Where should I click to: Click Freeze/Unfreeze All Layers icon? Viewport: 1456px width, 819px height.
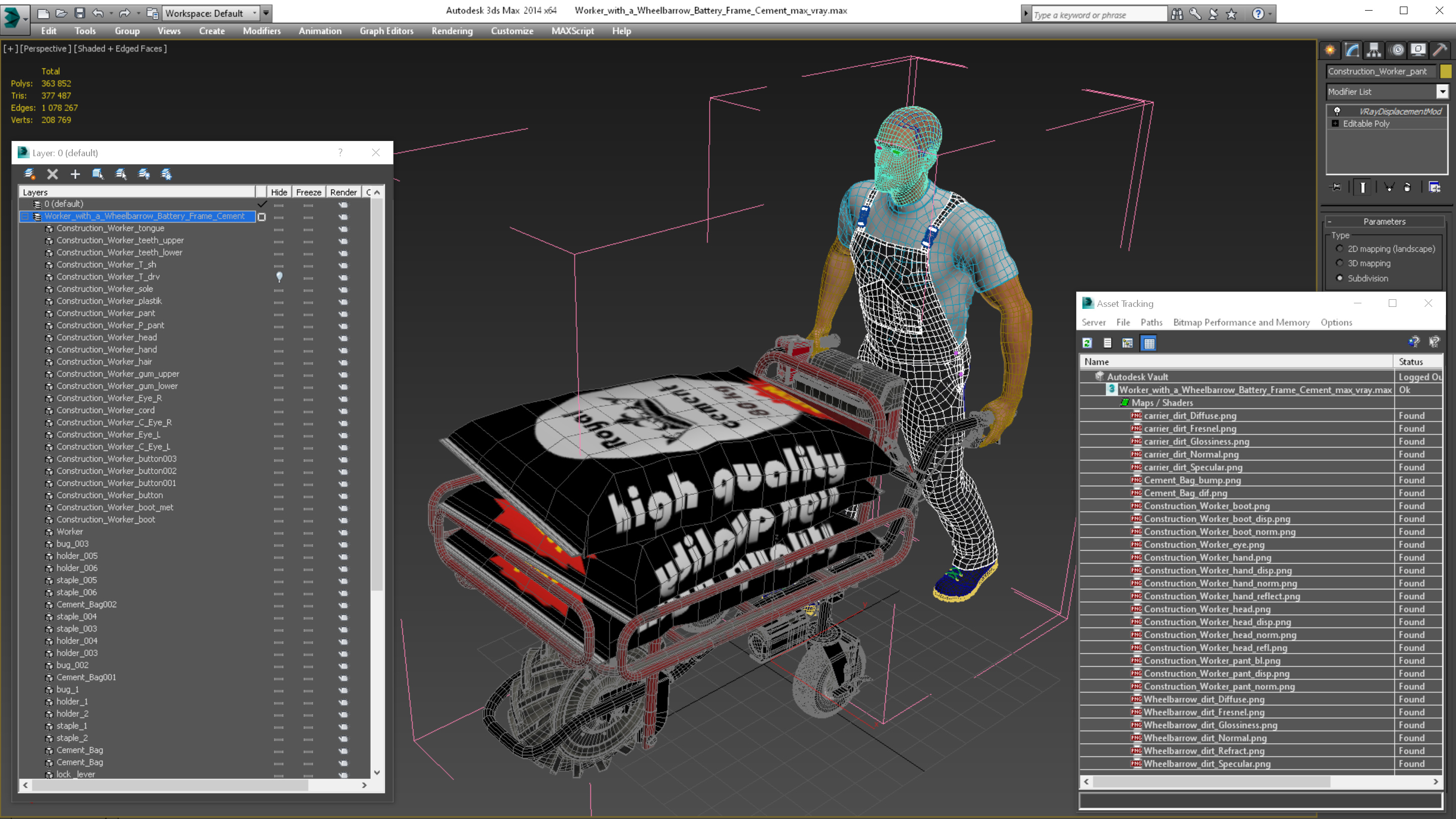(166, 174)
